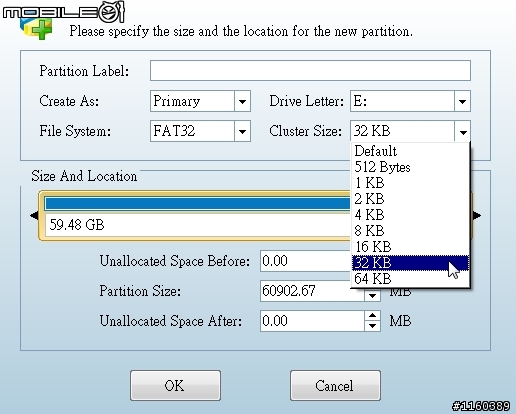Open the Create As dropdown arrow
Viewport: 516px width, 414px height.
[242, 101]
